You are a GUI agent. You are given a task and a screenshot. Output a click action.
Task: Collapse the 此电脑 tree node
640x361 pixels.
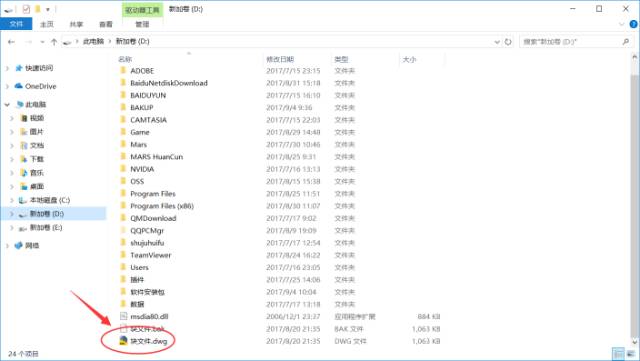(x=7, y=105)
